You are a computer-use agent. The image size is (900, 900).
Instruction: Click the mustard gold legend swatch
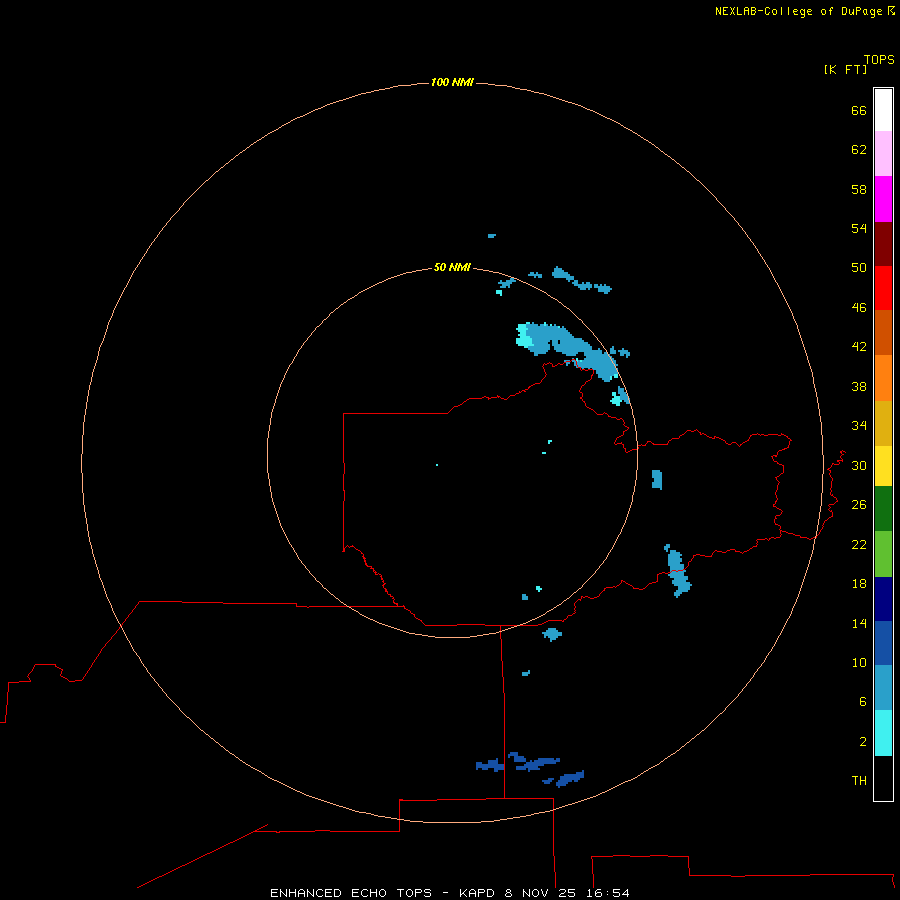883,423
